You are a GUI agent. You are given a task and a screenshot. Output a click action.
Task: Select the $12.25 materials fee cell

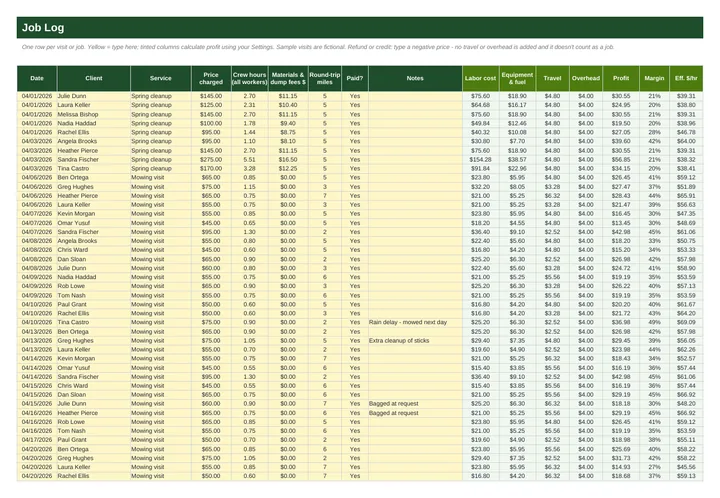tap(288, 168)
